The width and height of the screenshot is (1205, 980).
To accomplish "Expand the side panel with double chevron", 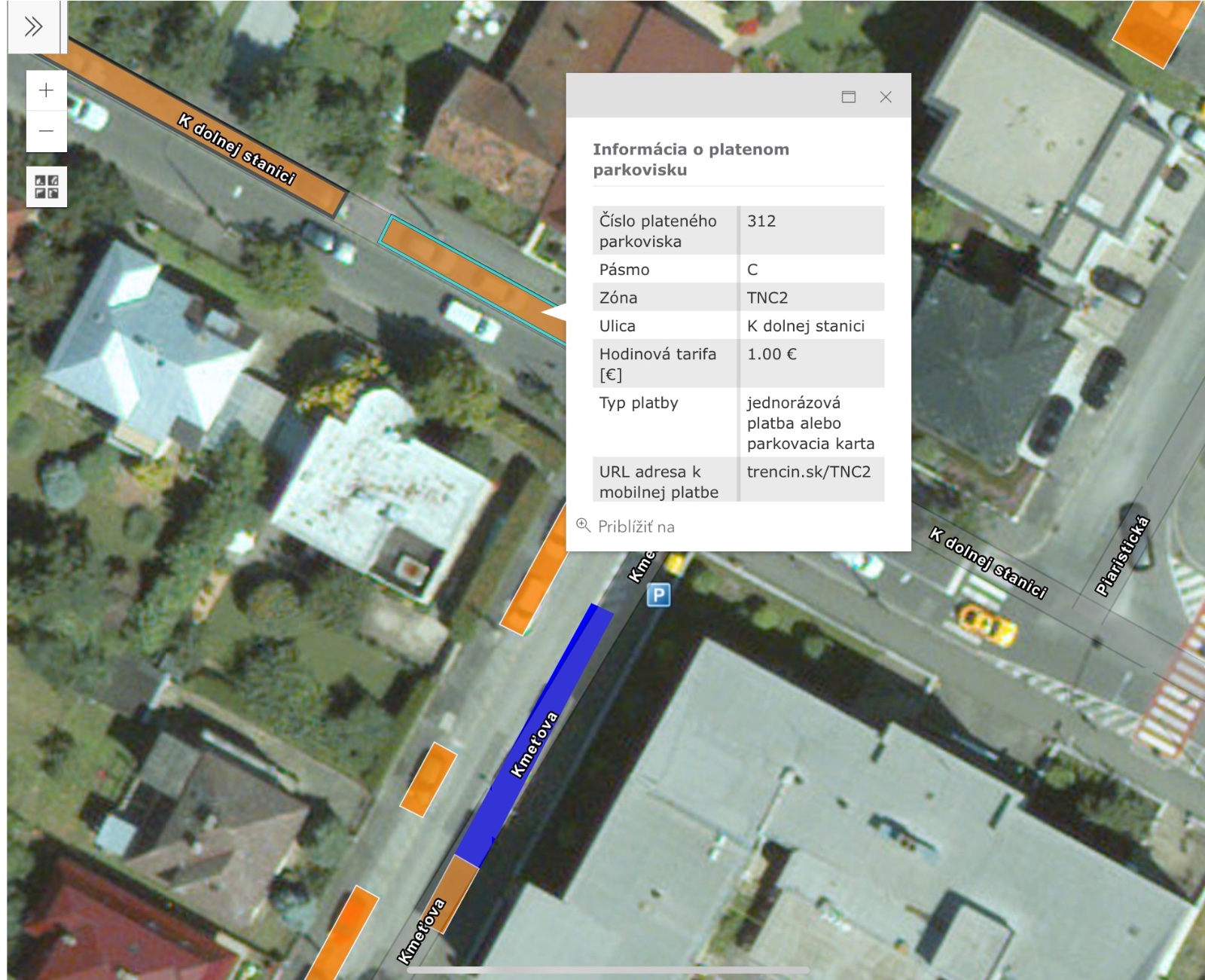I will (33, 27).
